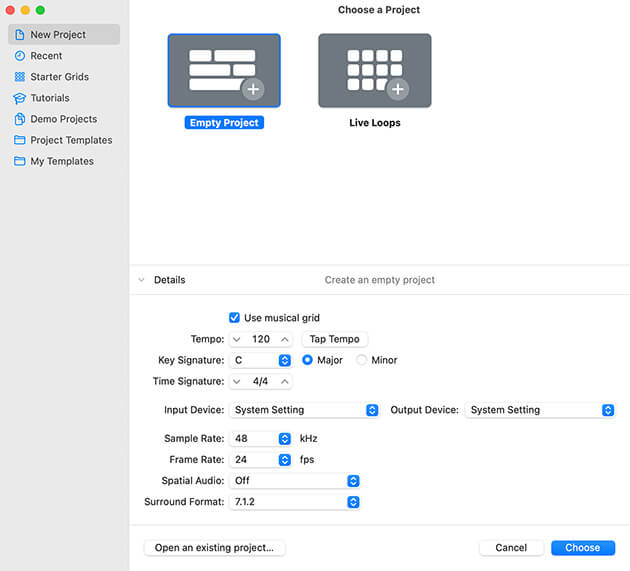Screen dimensions: 630x571
Task: Click the Tap Tempo button
Action: 335,339
